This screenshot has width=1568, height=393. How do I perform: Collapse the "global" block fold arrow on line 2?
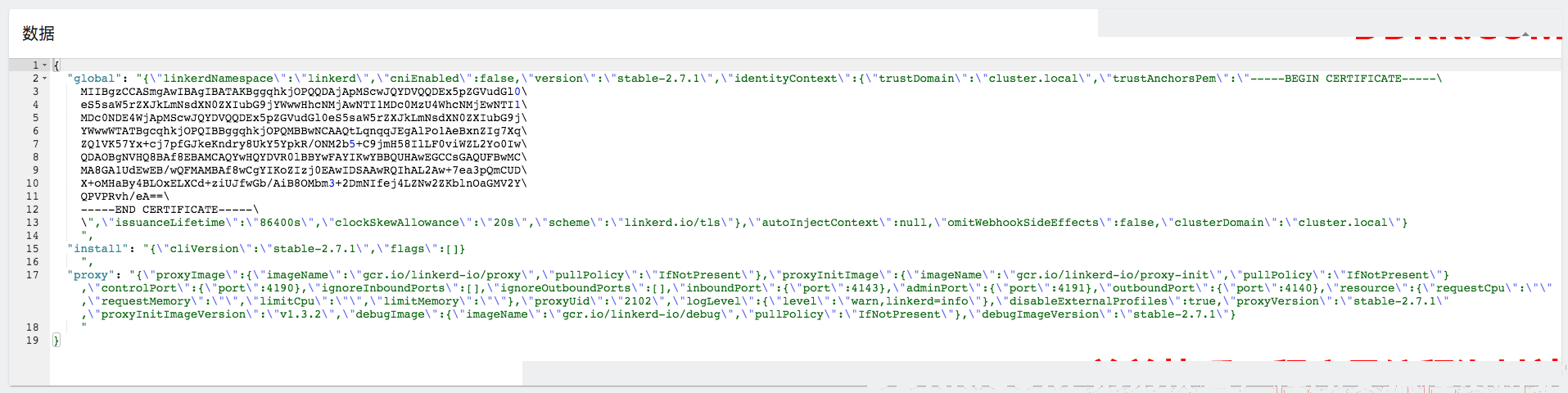[x=44, y=79]
